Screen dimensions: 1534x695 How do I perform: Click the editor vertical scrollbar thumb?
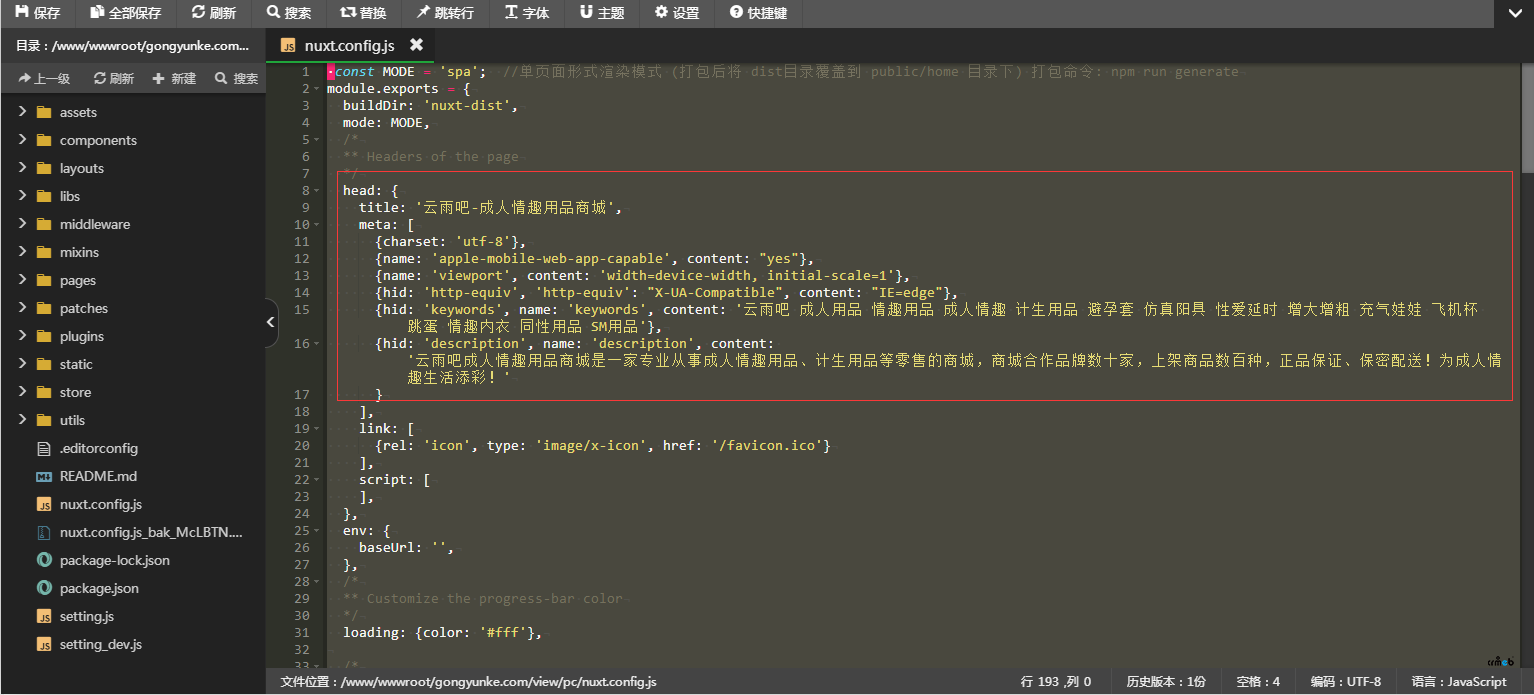[1527, 118]
